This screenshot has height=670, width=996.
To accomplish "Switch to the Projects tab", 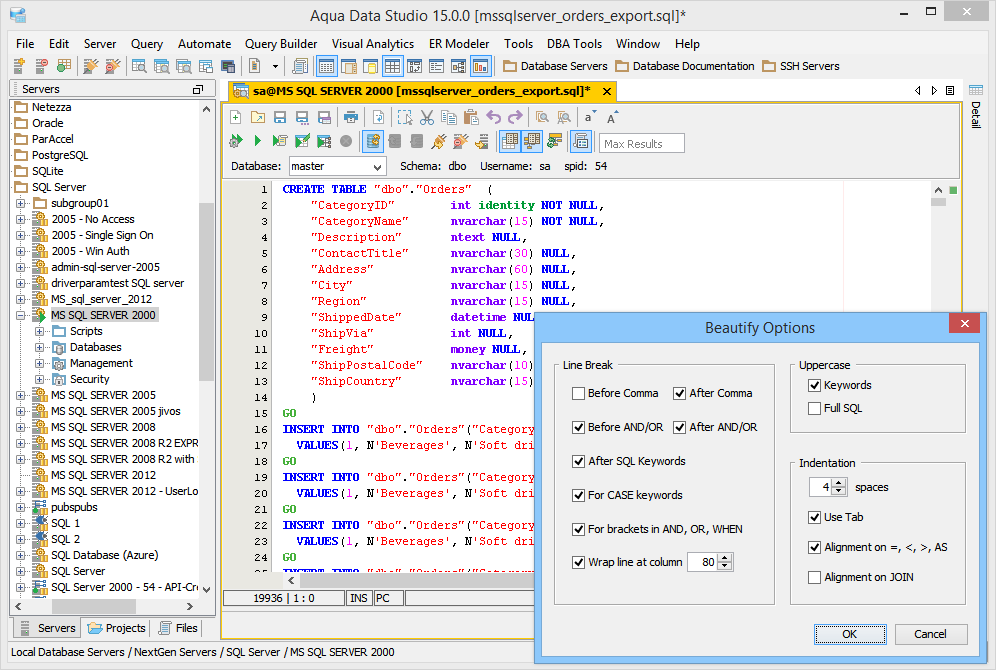I will [x=117, y=629].
